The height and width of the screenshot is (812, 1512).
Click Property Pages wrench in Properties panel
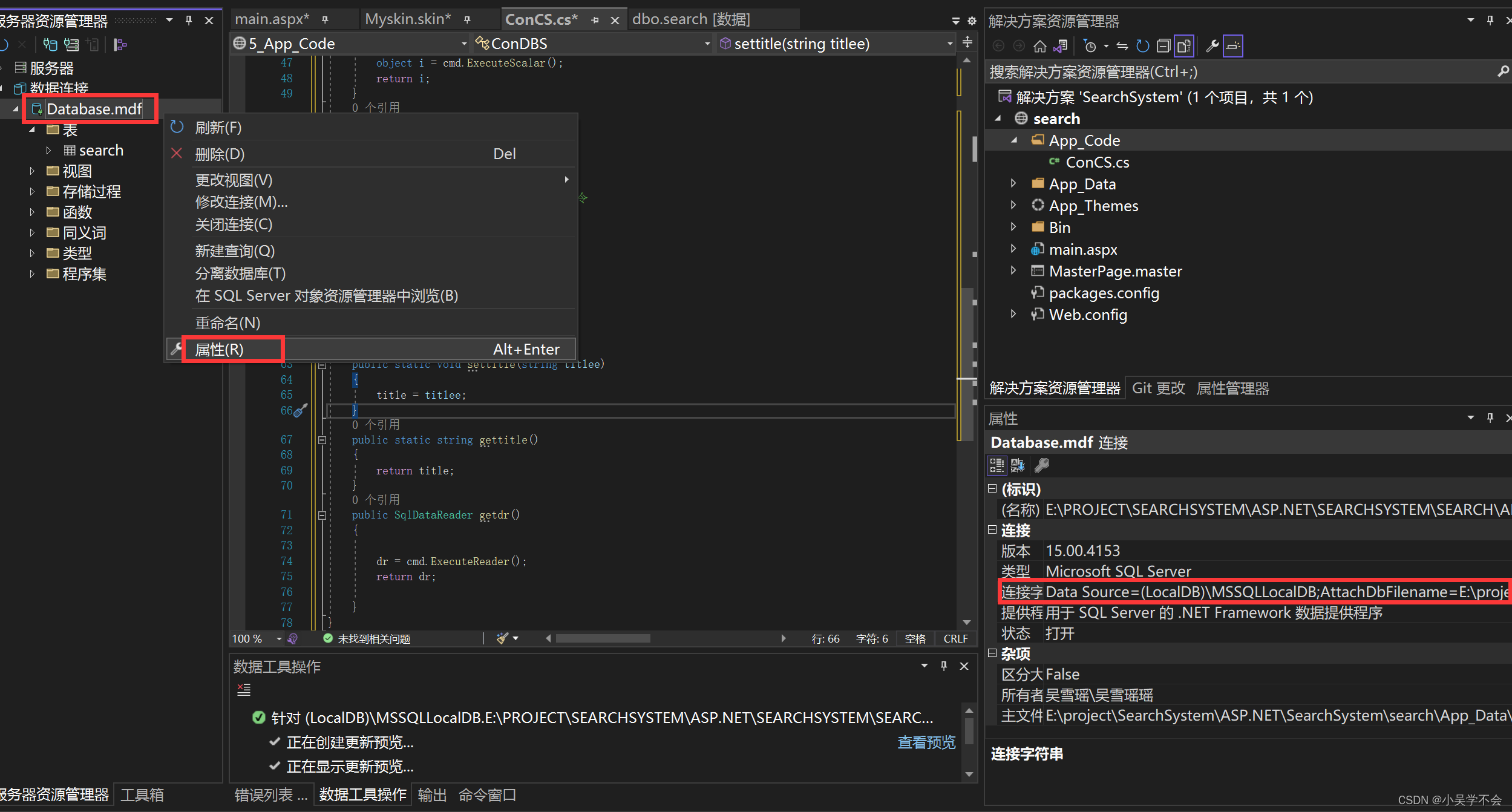click(x=1042, y=465)
